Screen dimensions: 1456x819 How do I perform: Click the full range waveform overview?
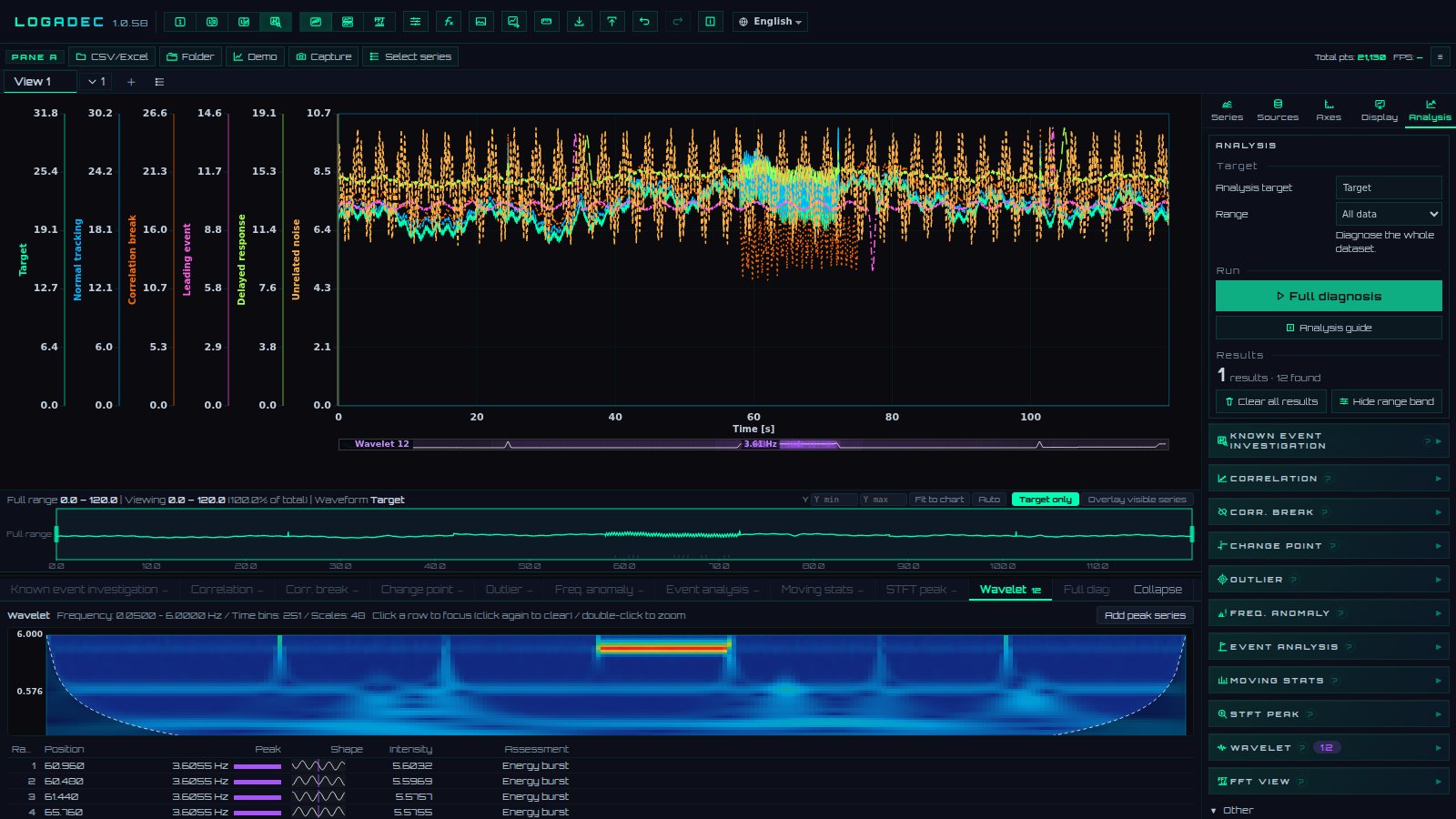pos(624,534)
